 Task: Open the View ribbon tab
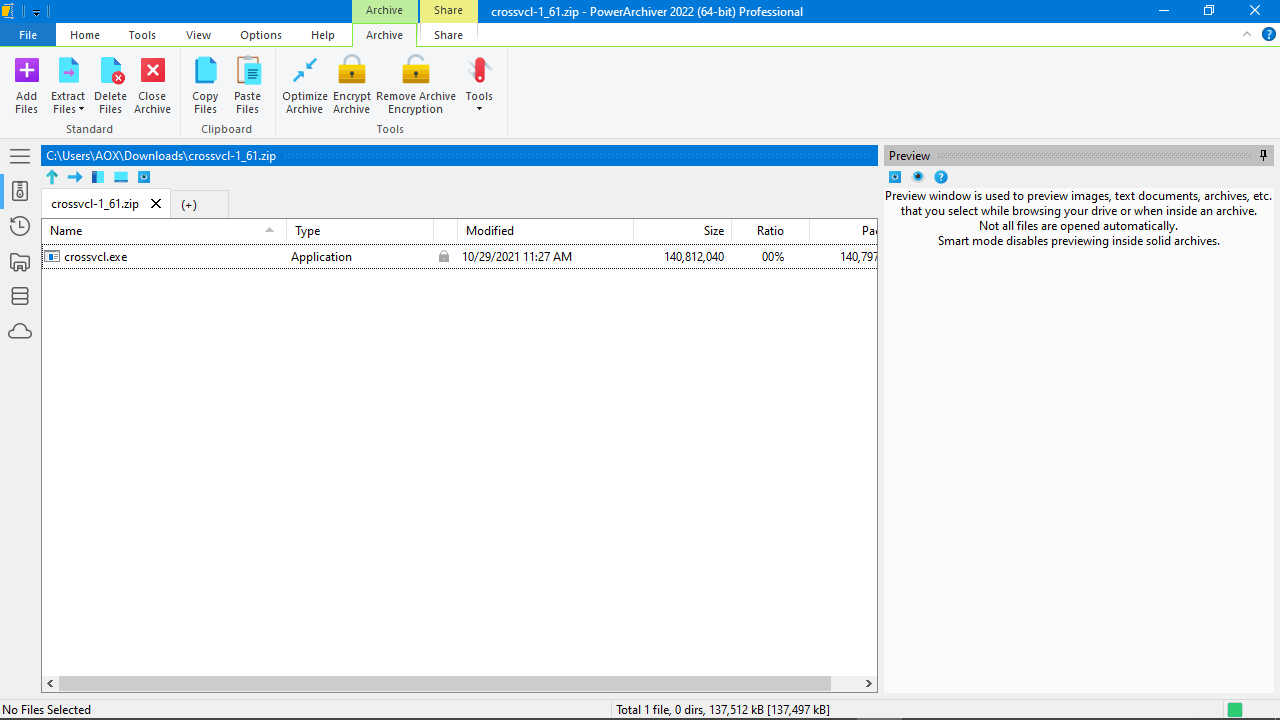[198, 35]
